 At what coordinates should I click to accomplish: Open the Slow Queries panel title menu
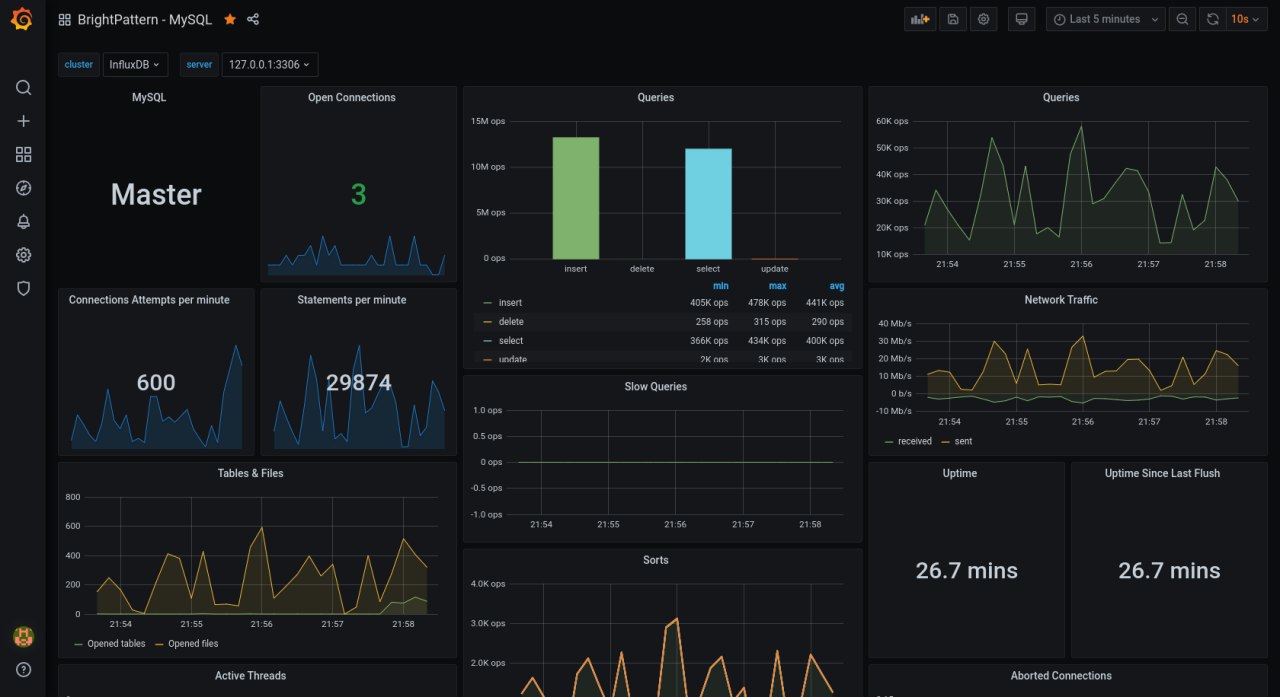click(x=655, y=386)
